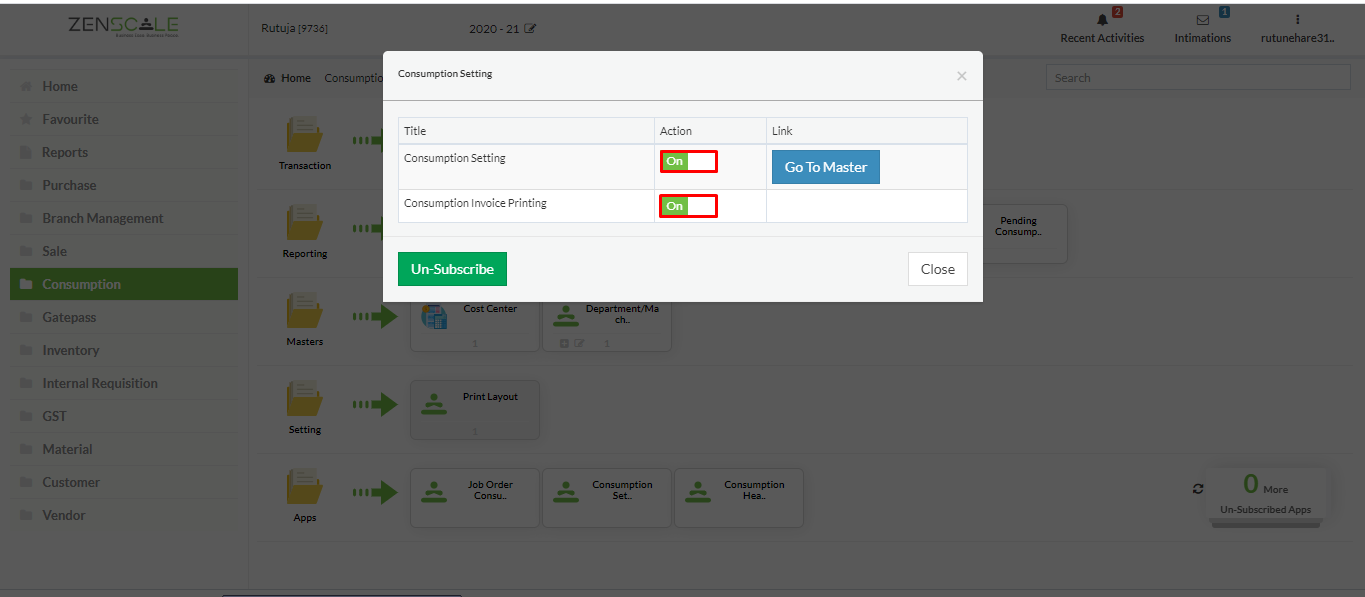Open Customer in the sidebar
1365x597 pixels.
[124, 482]
